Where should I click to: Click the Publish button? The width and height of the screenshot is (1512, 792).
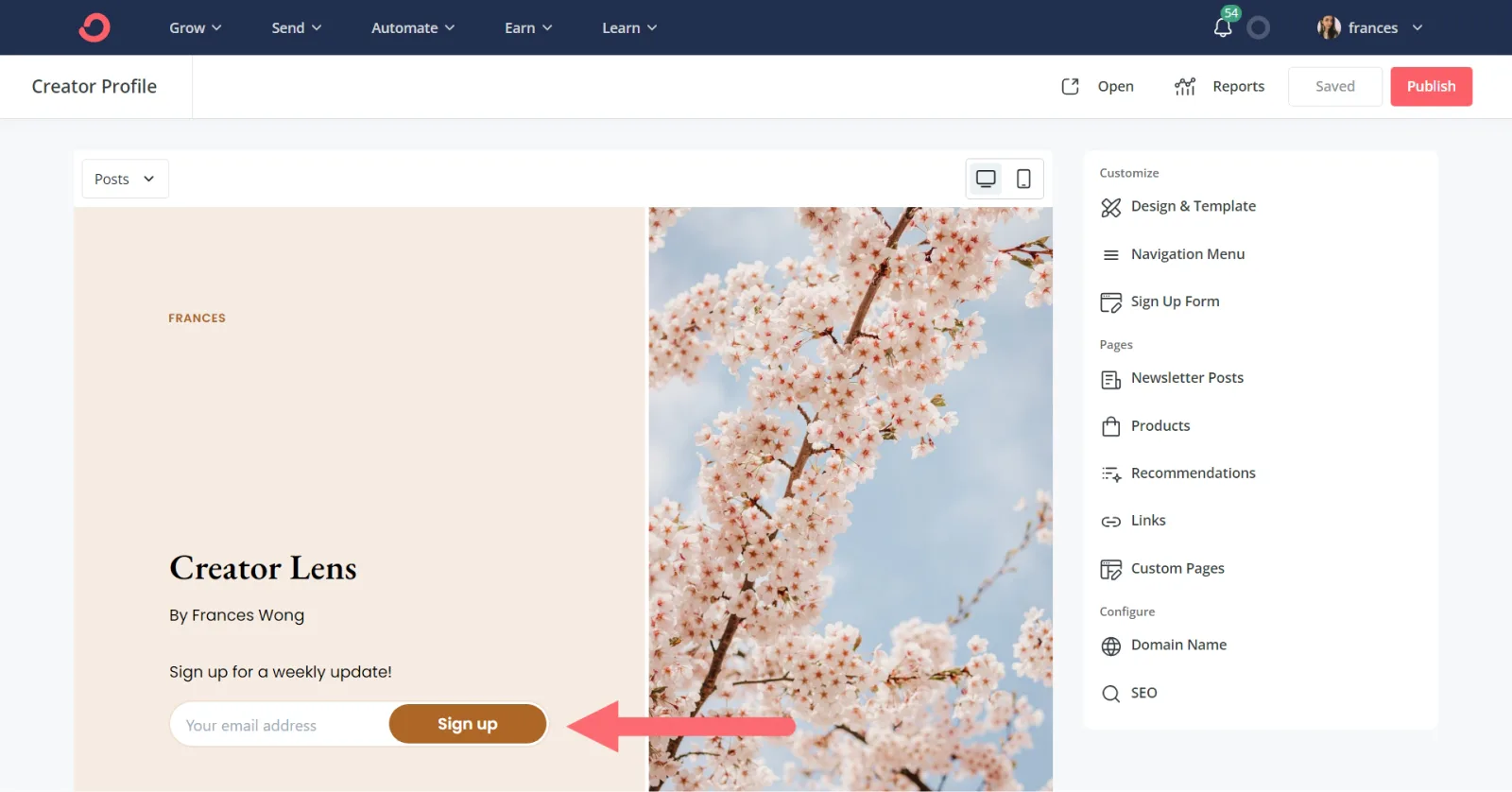(1431, 86)
